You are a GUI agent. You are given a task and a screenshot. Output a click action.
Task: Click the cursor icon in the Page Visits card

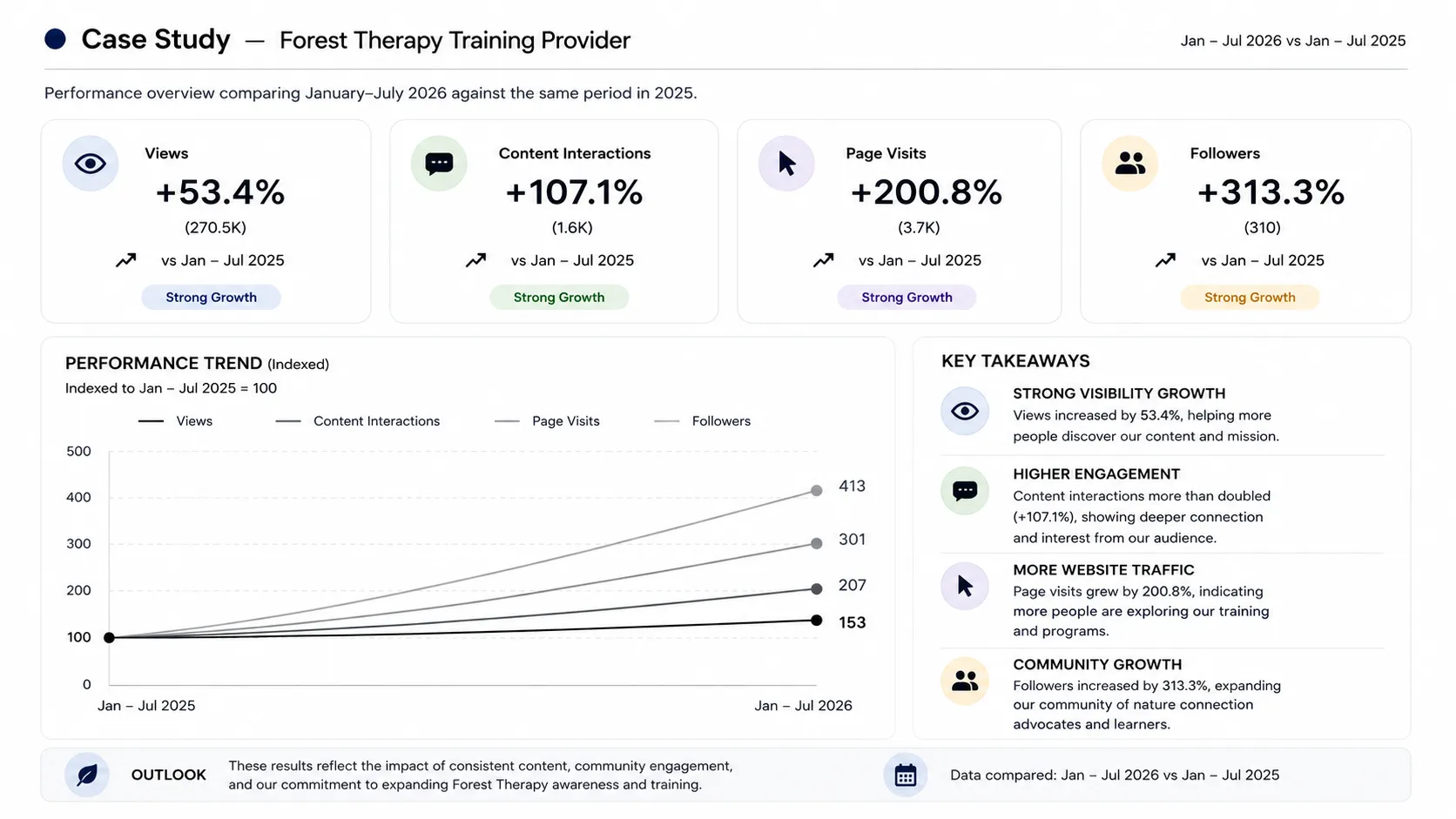[x=786, y=164]
